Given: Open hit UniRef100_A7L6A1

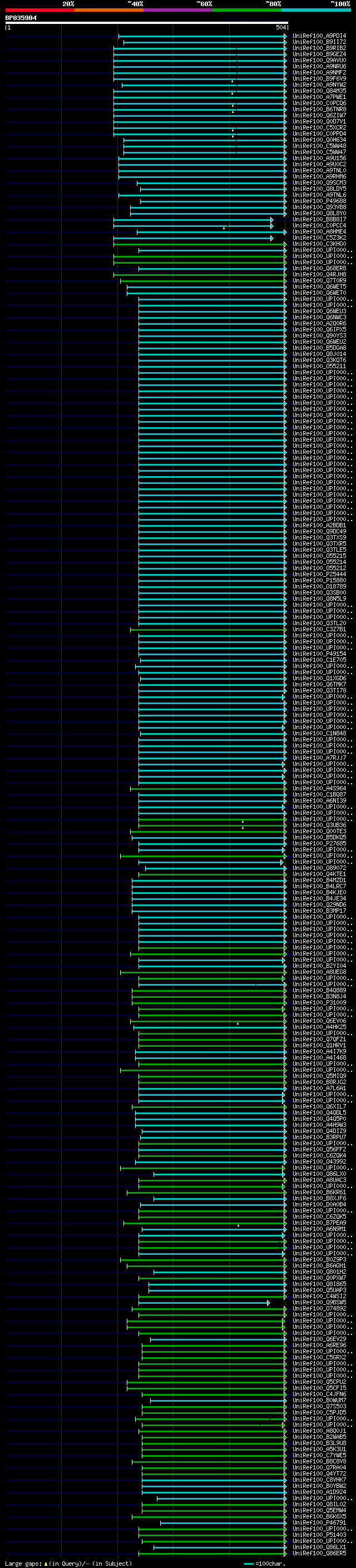Looking at the screenshot, I should click(x=319, y=1089).
